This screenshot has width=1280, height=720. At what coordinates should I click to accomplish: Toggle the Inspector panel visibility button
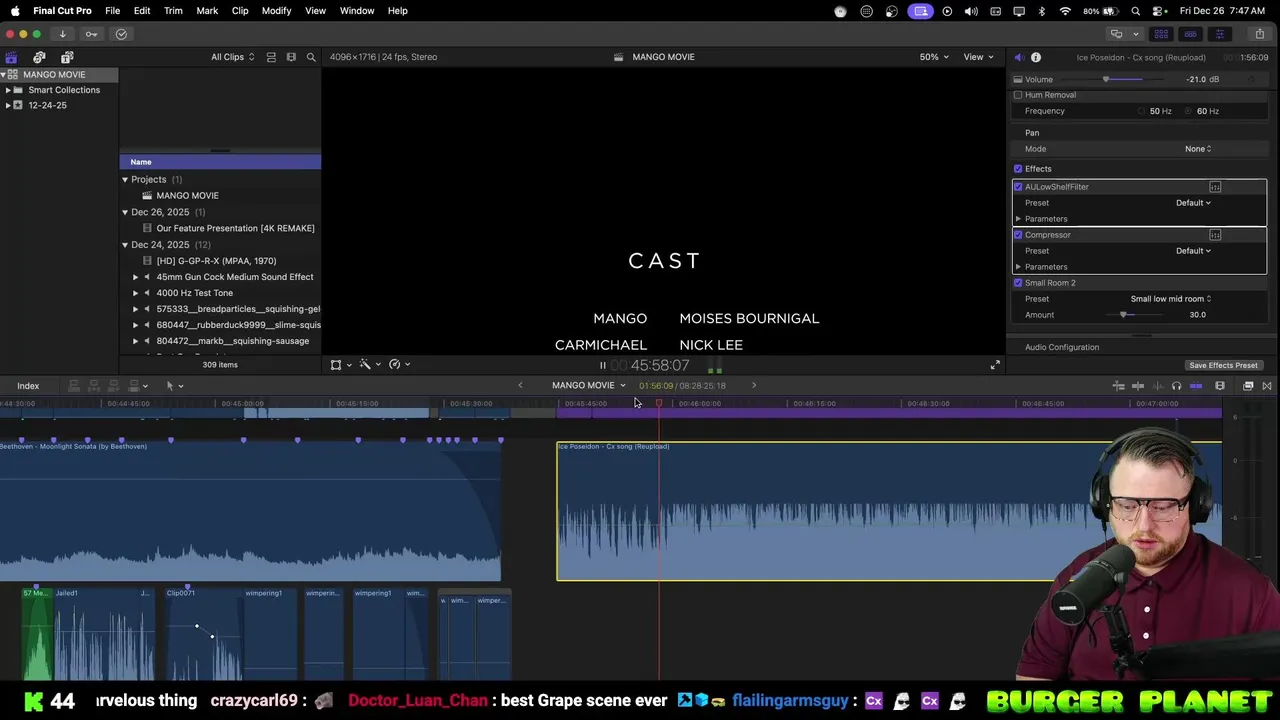(1219, 34)
